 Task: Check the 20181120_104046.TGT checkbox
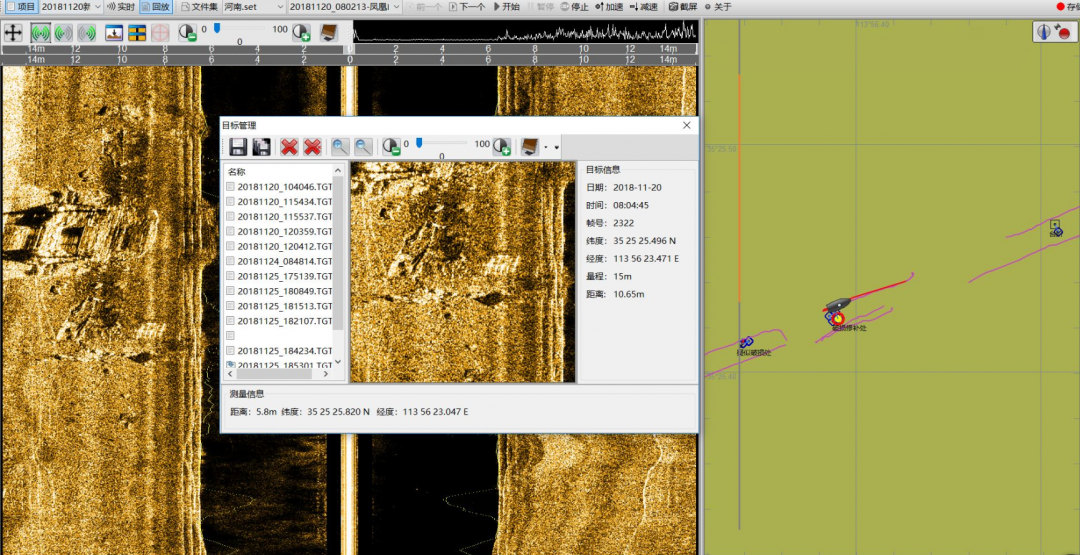pyautogui.click(x=230, y=187)
